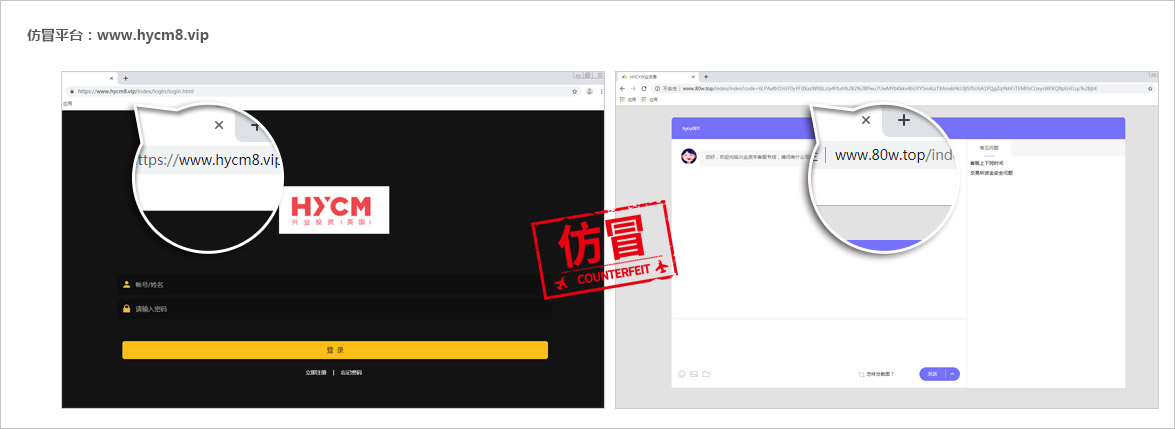This screenshot has height=429, width=1175.
Task: Close the HYCM兴业投资 tab
Action: tap(692, 76)
